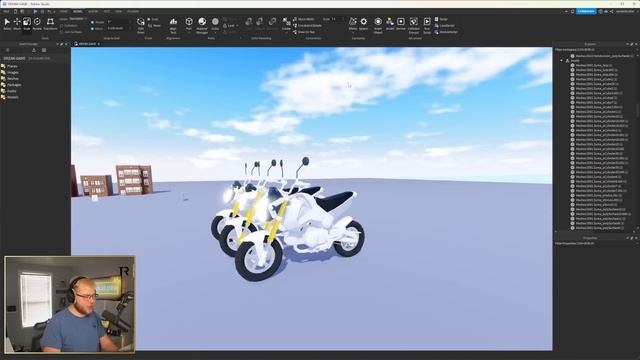Click the constraint Scale value field
This screenshot has height=360, width=640.
point(337,19)
